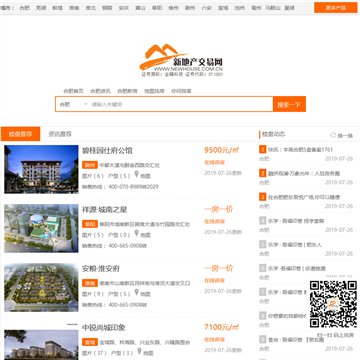Switch to the 资讯推荐 tab
The height and width of the screenshot is (360, 360).
tap(60, 134)
